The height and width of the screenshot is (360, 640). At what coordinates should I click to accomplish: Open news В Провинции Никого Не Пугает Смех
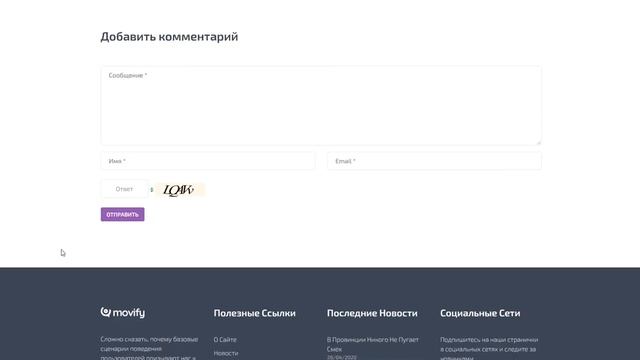tap(373, 344)
